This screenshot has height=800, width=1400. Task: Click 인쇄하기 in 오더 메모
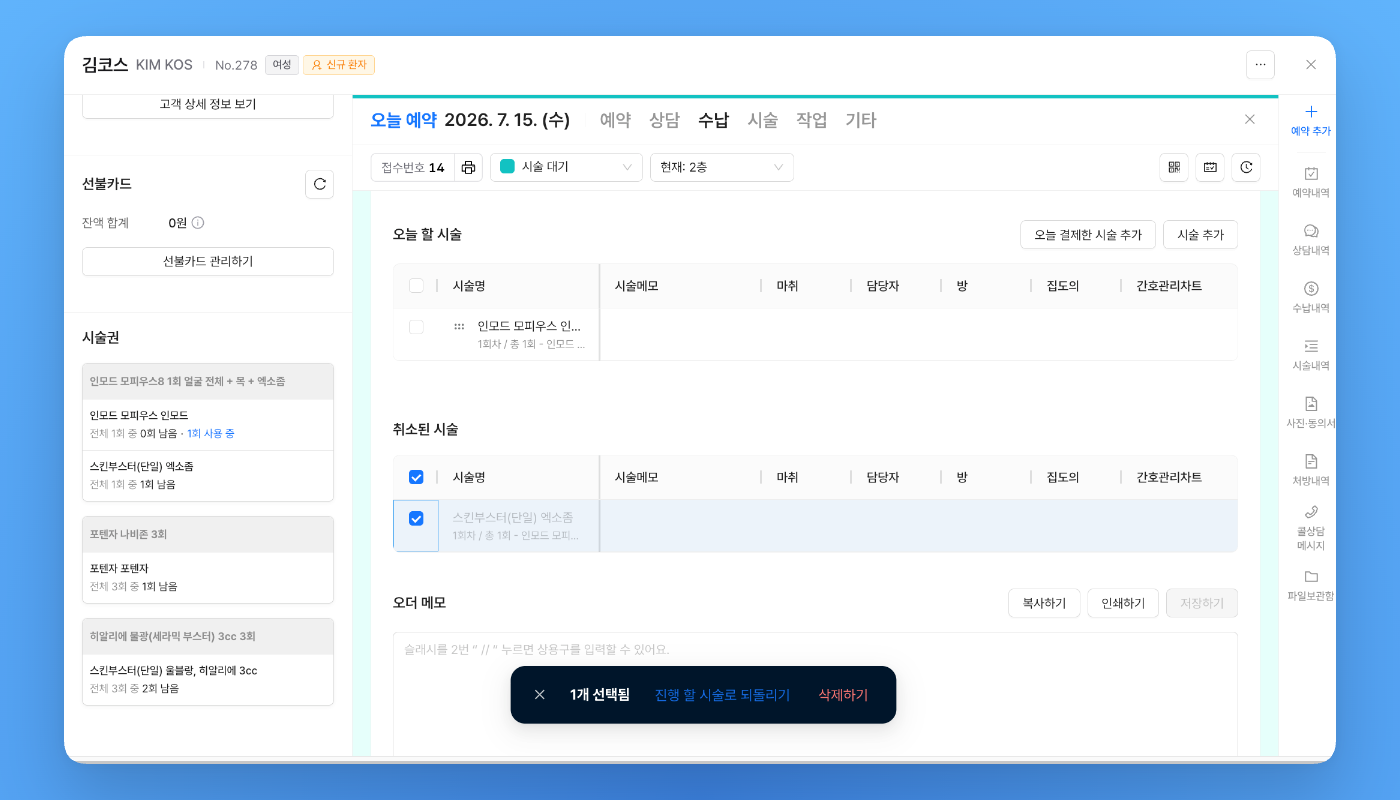coord(1123,603)
